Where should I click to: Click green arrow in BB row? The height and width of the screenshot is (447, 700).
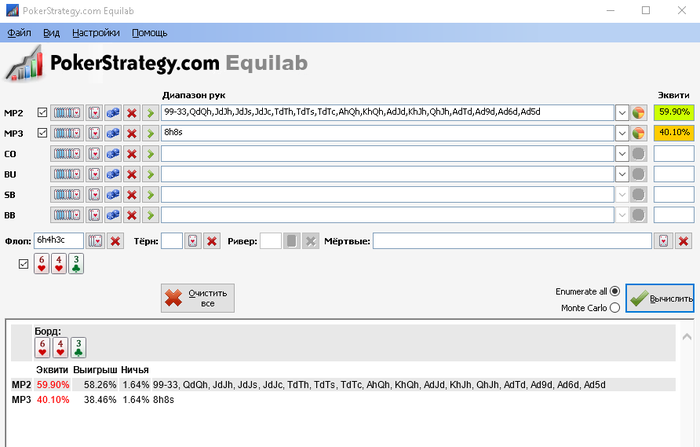(x=150, y=215)
